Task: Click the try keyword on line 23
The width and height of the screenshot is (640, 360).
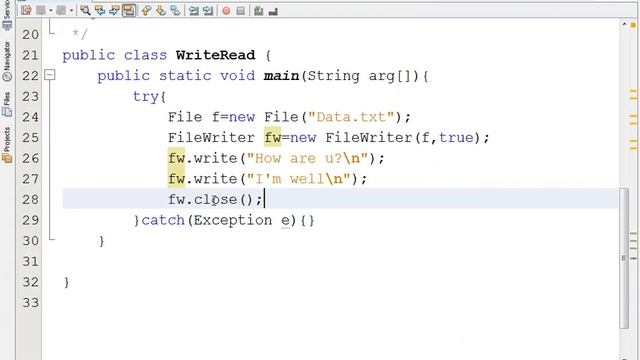Action: click(145, 97)
